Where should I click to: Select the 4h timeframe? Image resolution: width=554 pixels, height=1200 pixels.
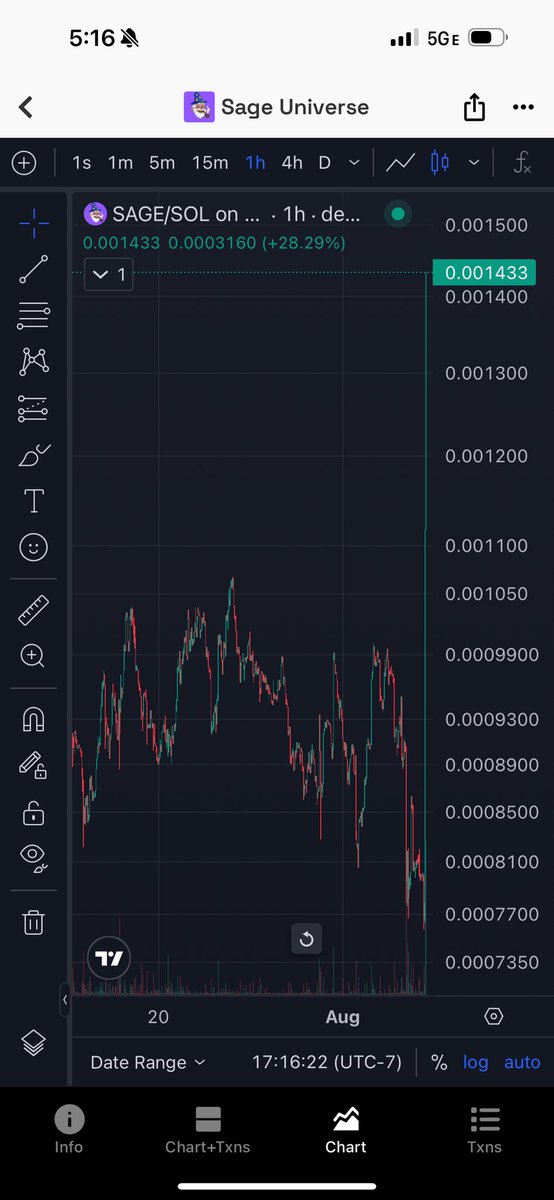(x=292, y=162)
